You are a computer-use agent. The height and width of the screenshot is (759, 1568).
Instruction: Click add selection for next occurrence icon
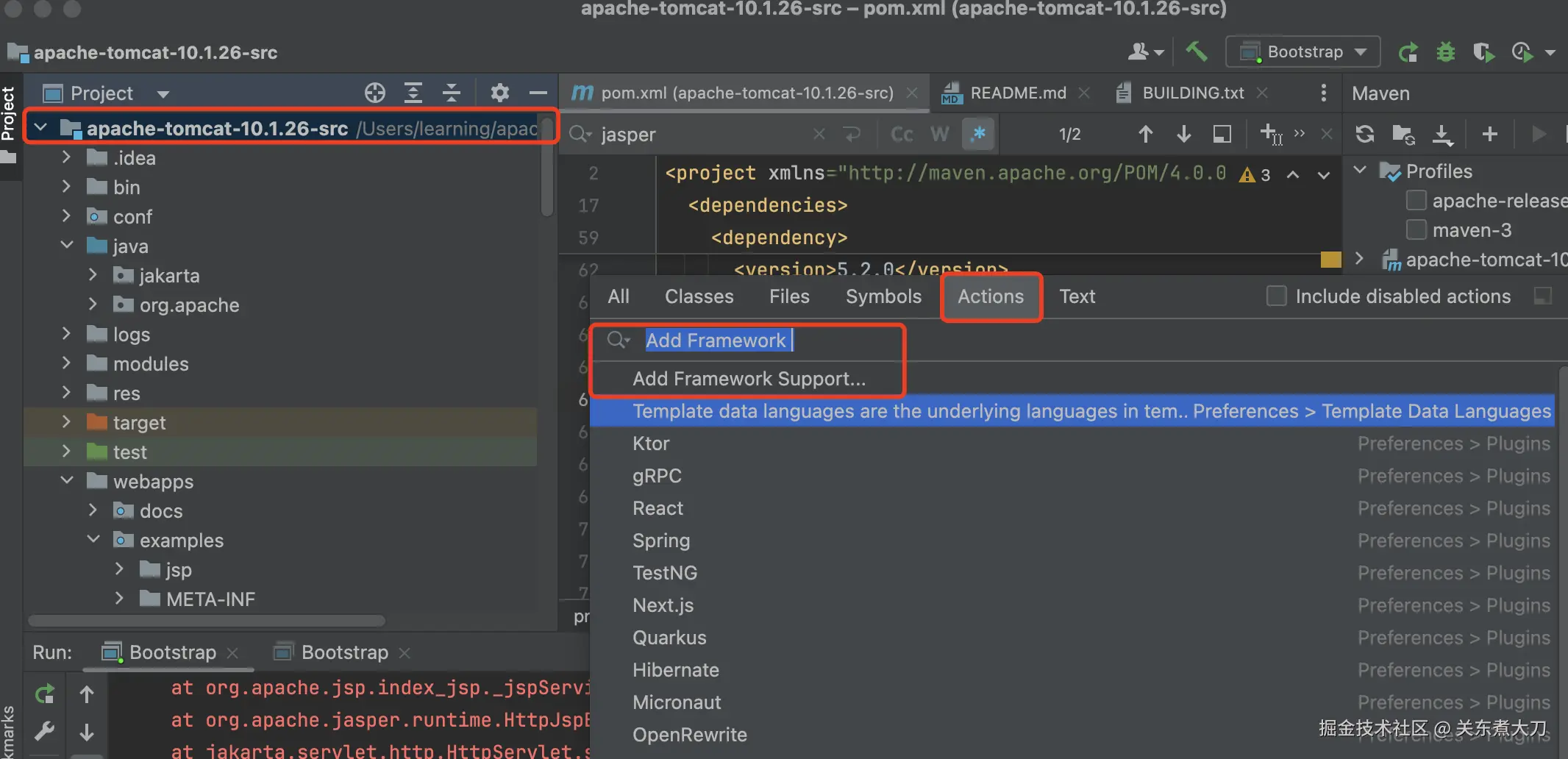(1271, 134)
